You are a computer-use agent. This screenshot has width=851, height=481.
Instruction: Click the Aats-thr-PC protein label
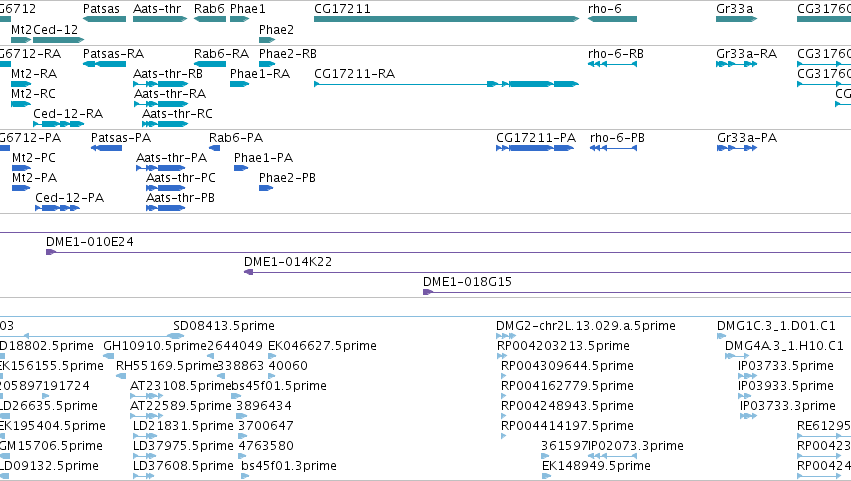pos(181,178)
